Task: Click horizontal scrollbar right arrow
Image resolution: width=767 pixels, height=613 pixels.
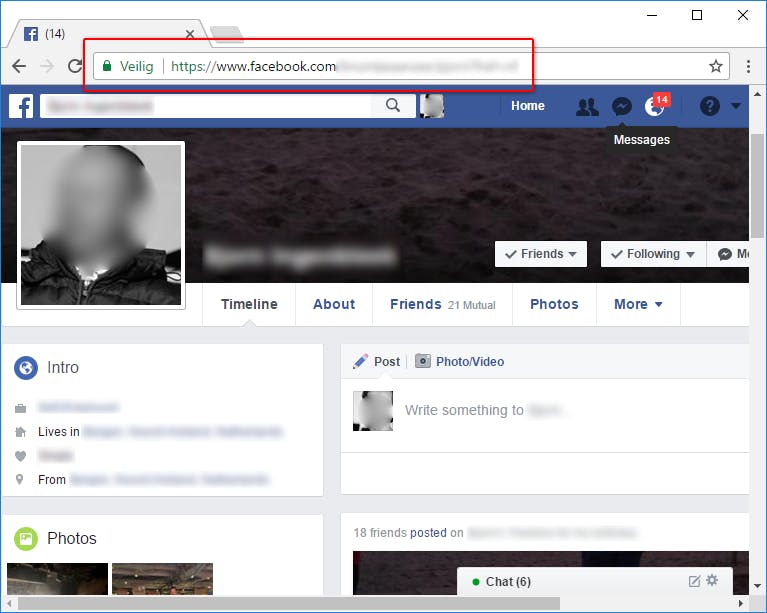Action: pos(741,603)
